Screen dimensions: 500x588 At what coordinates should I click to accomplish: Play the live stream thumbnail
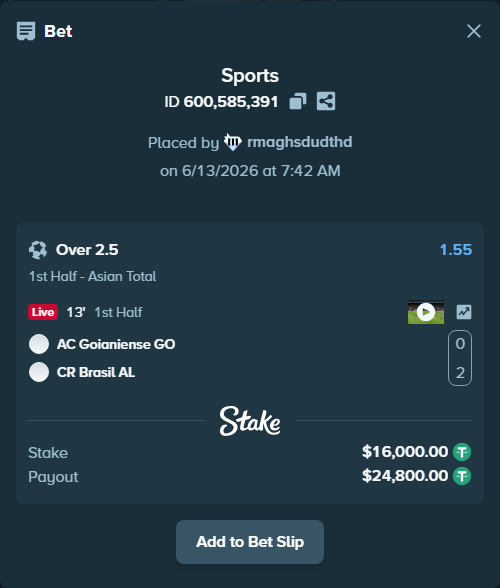(x=426, y=312)
